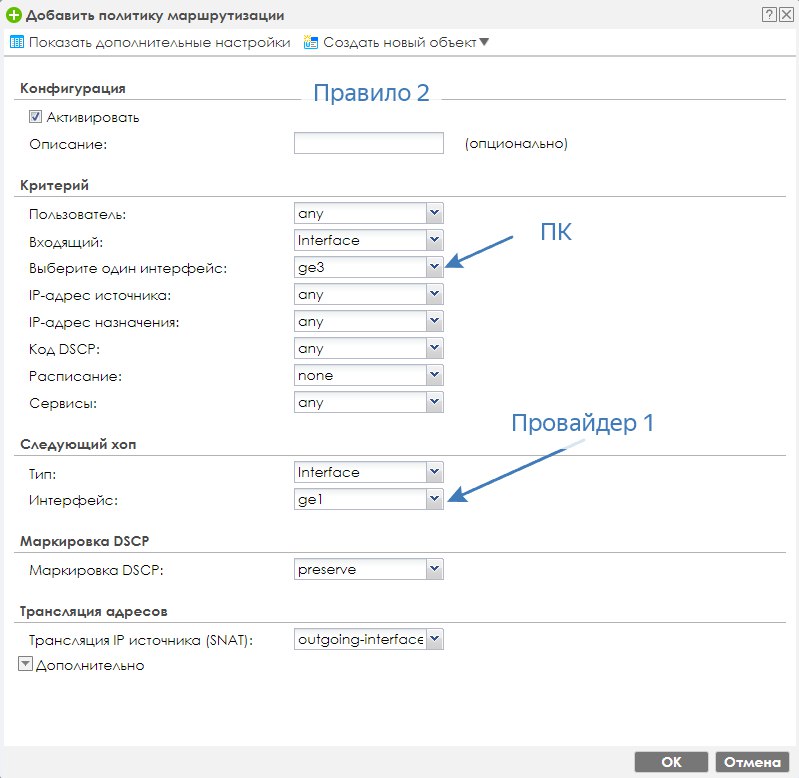This screenshot has height=778, width=799.
Task: Open the Расписание dropdown
Action: click(368, 375)
